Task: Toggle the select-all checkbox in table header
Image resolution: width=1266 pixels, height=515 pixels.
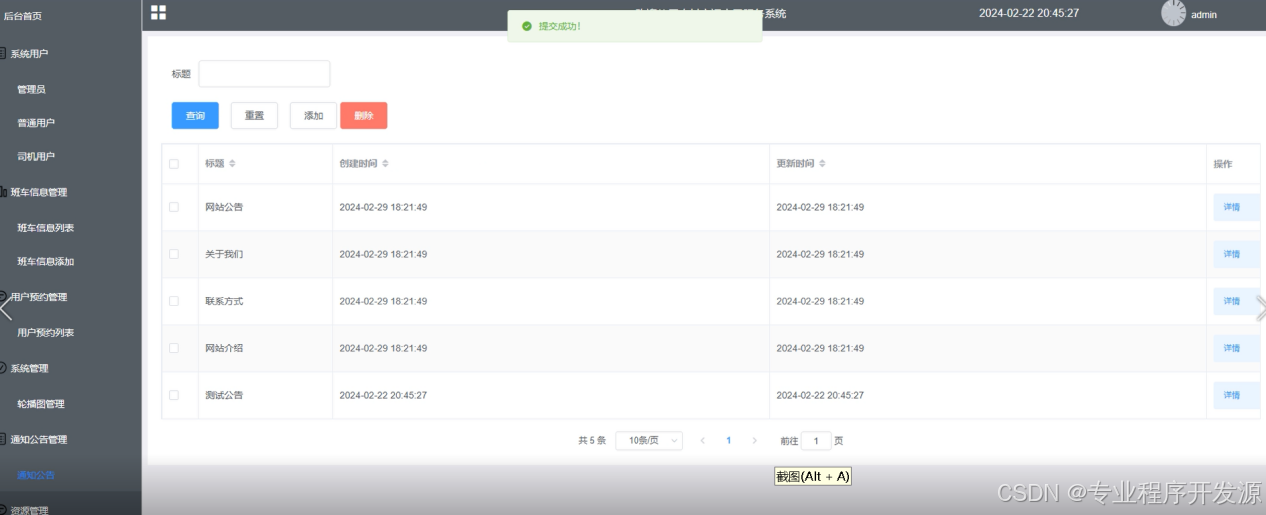Action: 174,164
